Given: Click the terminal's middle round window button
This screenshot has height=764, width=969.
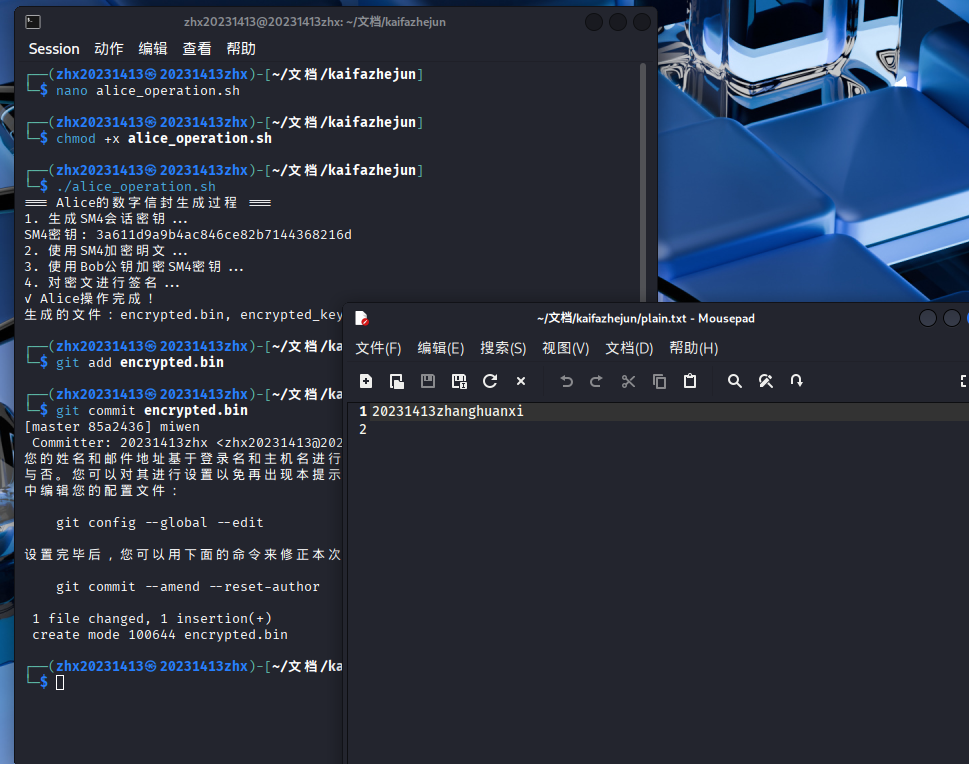Looking at the screenshot, I should (x=618, y=22).
